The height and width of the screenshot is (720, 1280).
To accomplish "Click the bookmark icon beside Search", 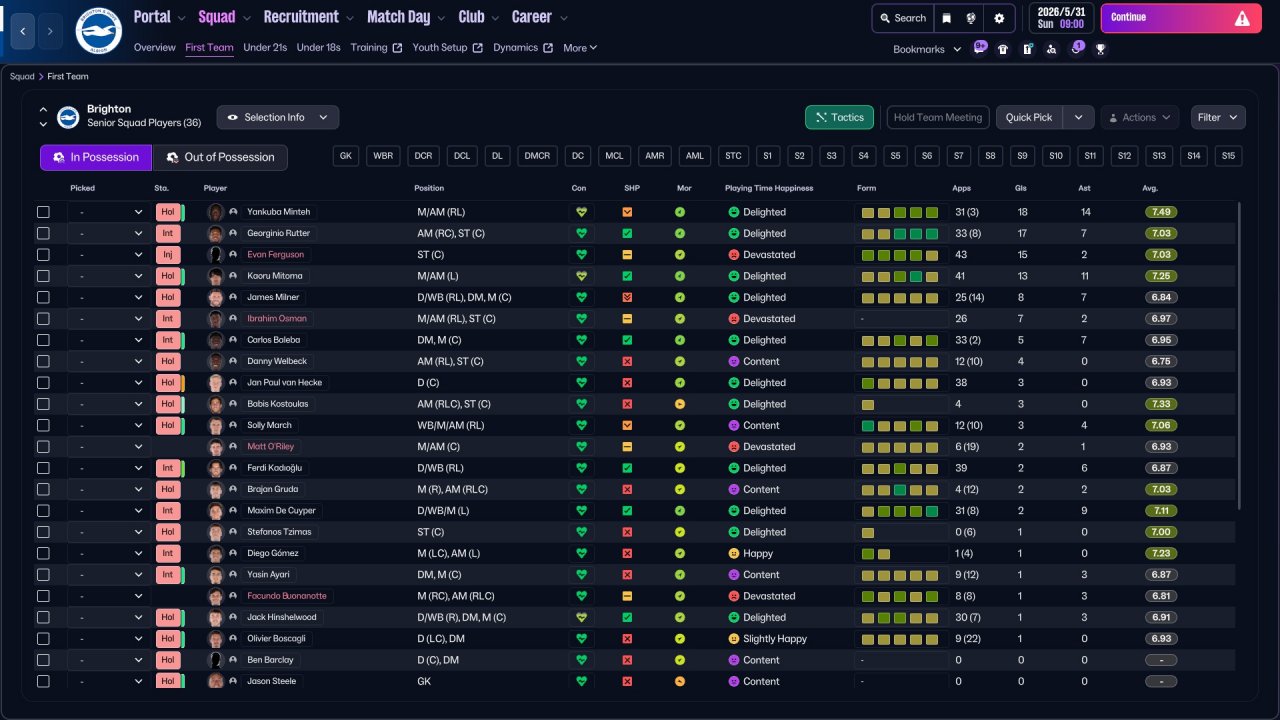I will (x=946, y=18).
